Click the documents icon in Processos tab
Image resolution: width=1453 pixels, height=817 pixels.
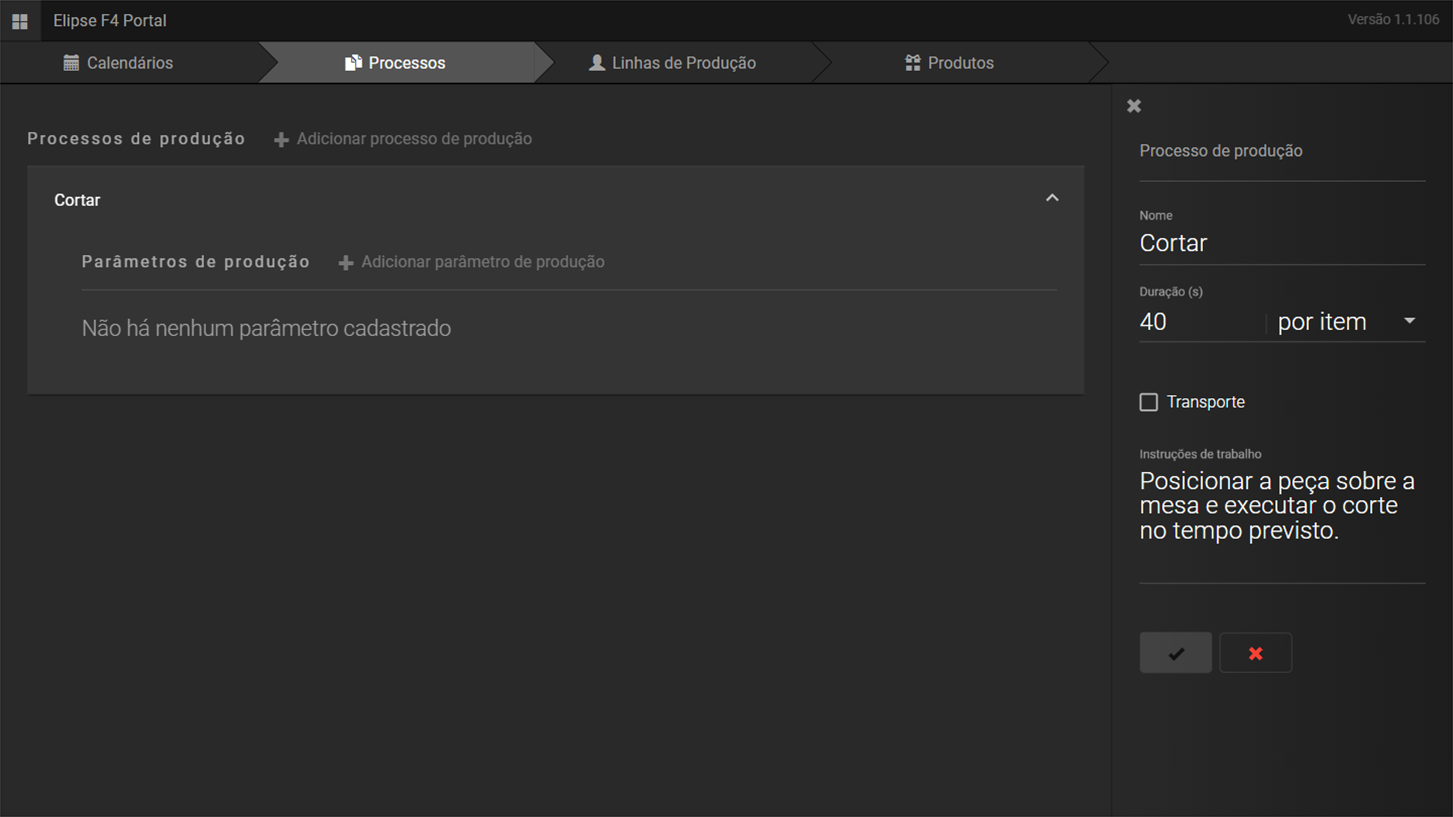[353, 63]
